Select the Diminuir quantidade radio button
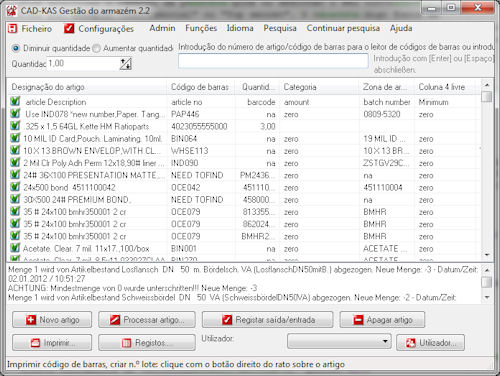 point(16,48)
